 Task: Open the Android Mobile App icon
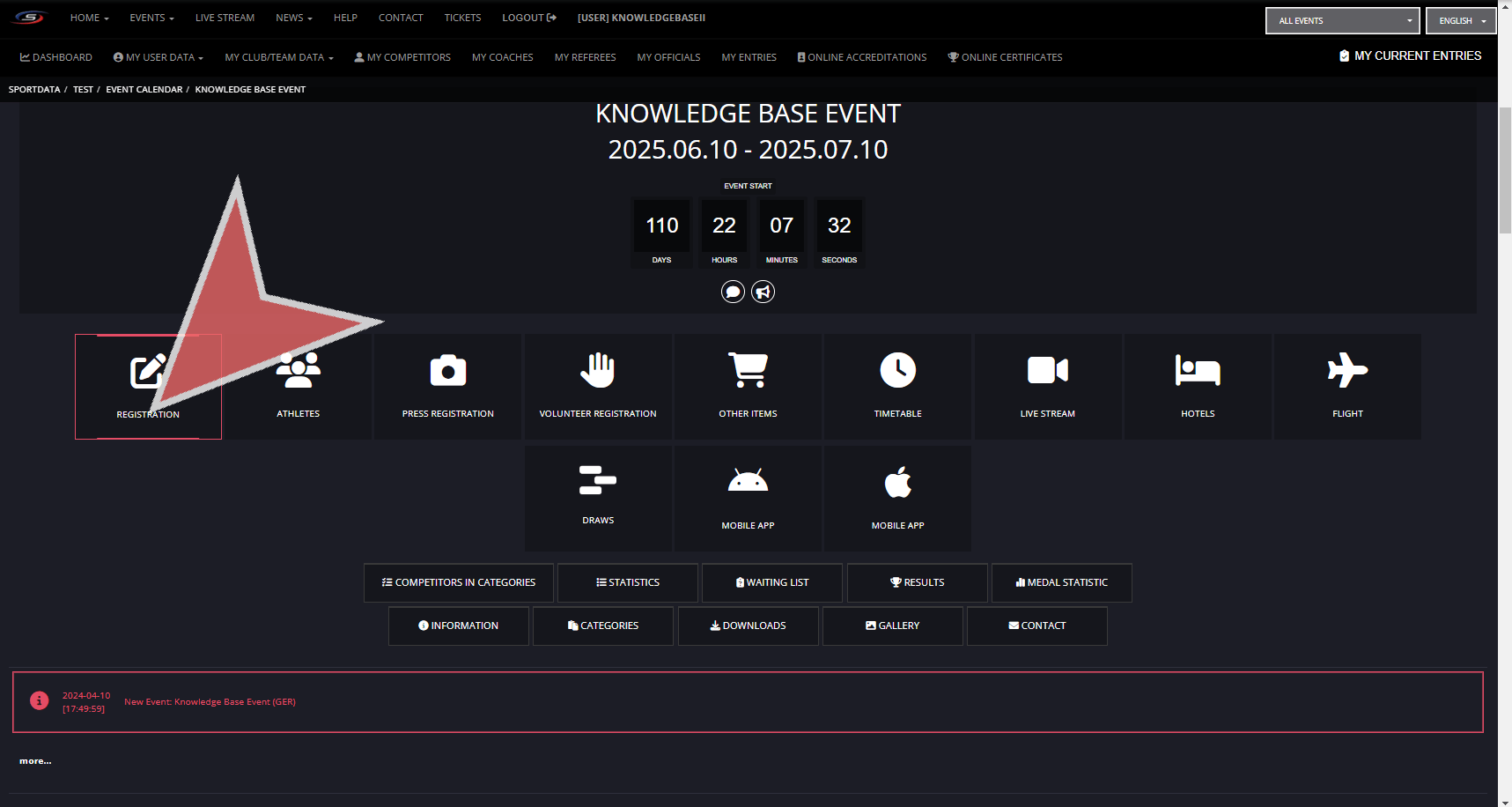[748, 482]
